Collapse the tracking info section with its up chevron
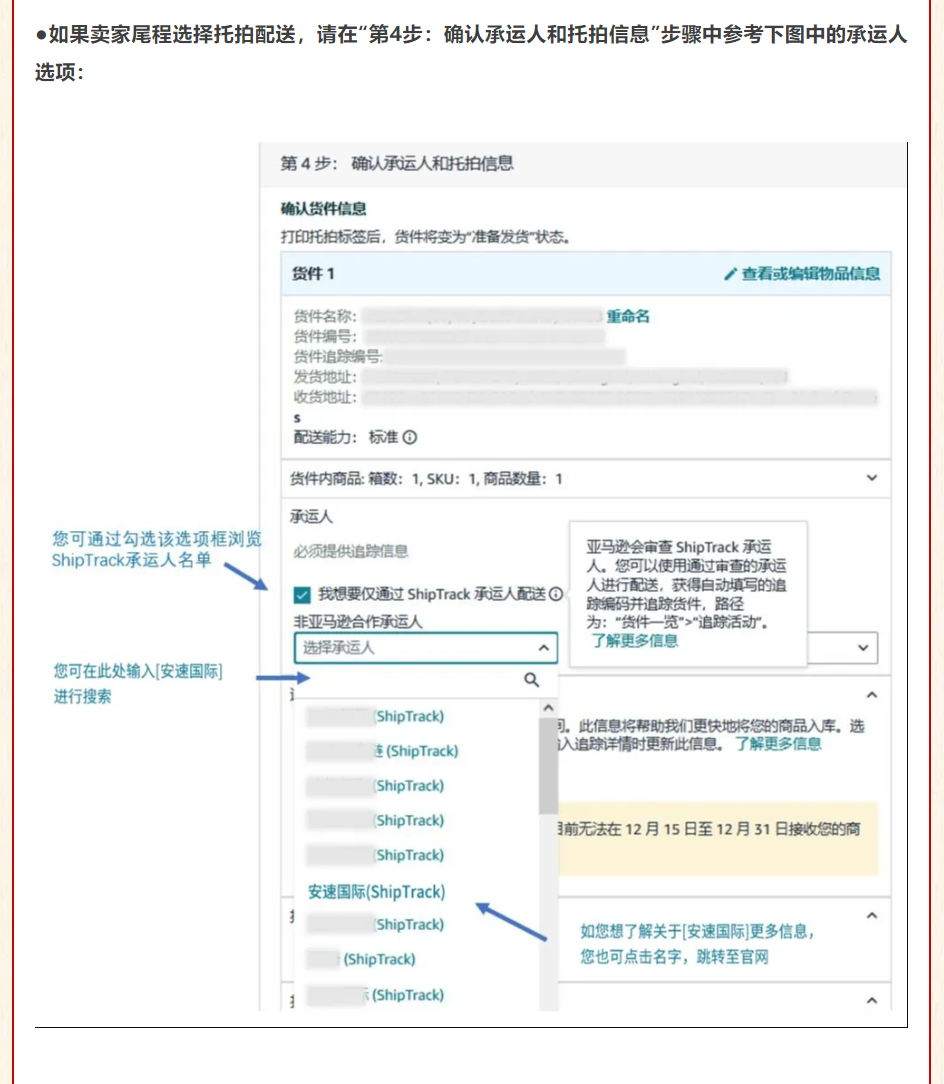Screen dimensions: 944x1084 coord(872,692)
